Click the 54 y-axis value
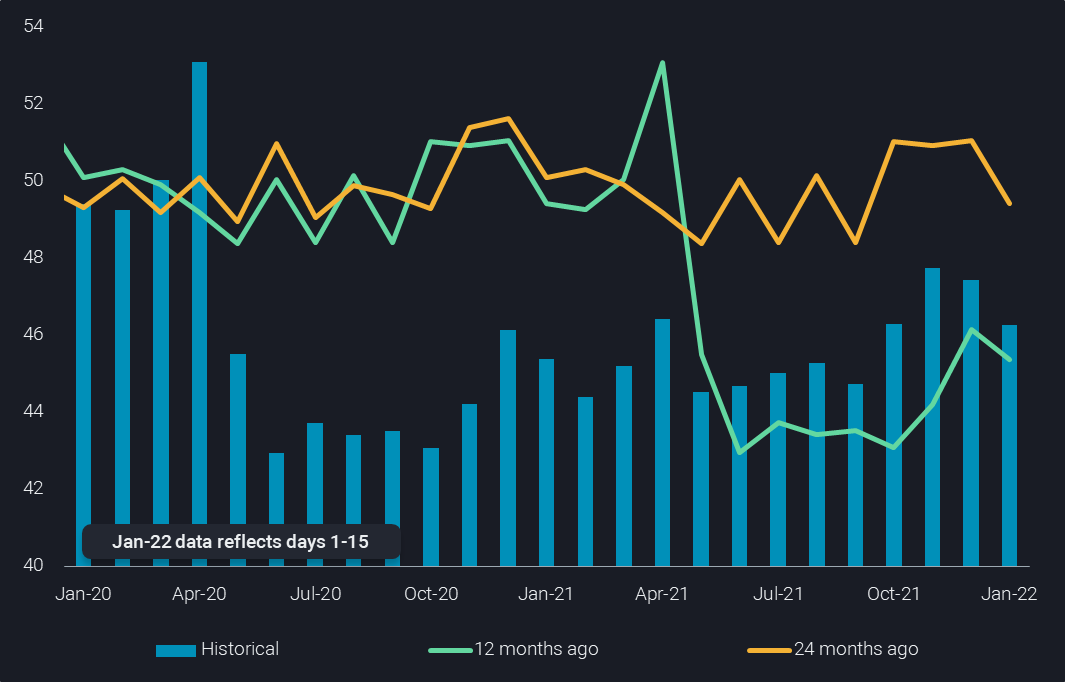The height and width of the screenshot is (682, 1065). pyautogui.click(x=33, y=26)
